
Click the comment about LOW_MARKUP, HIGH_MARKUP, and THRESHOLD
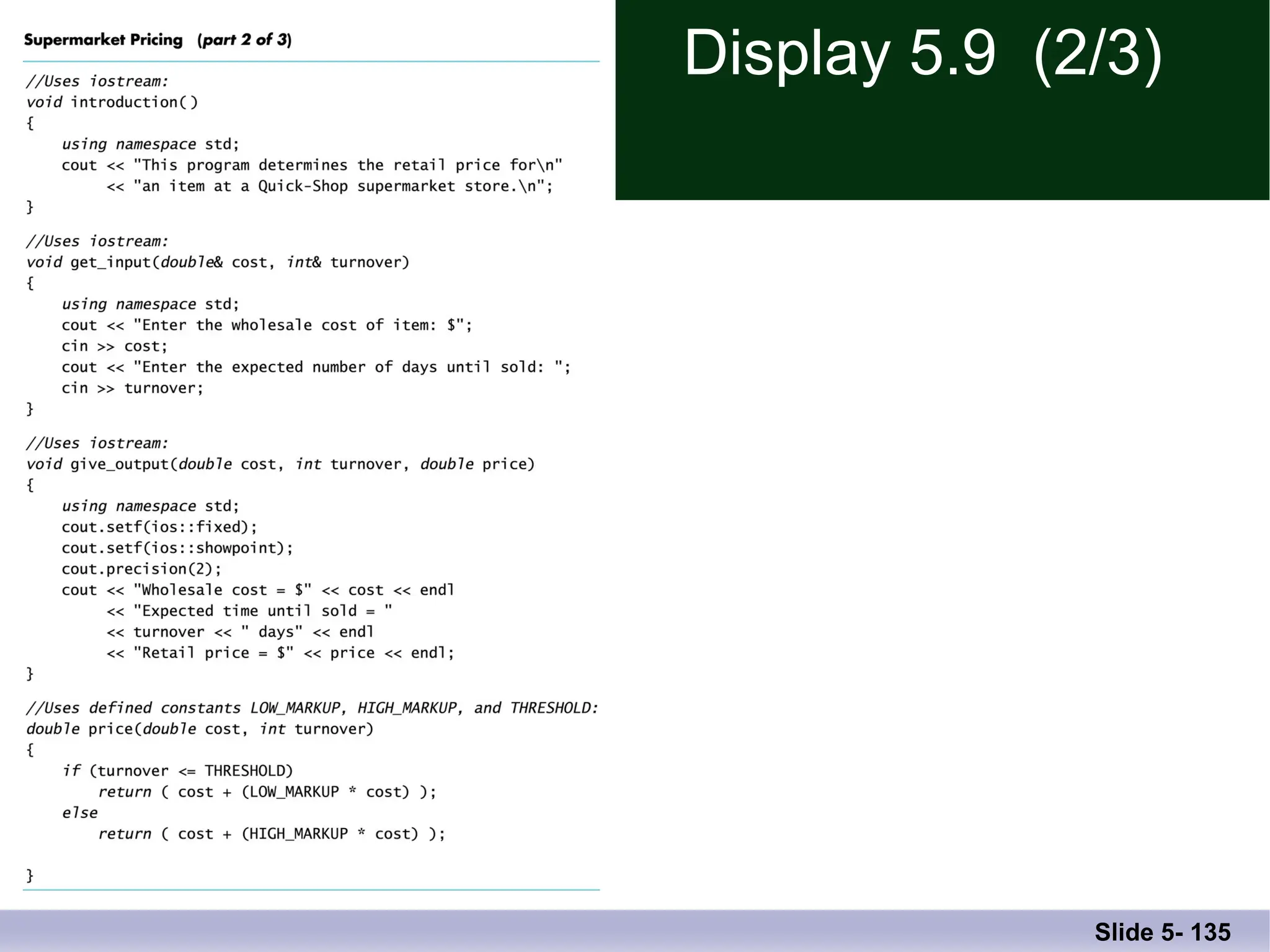[312, 708]
